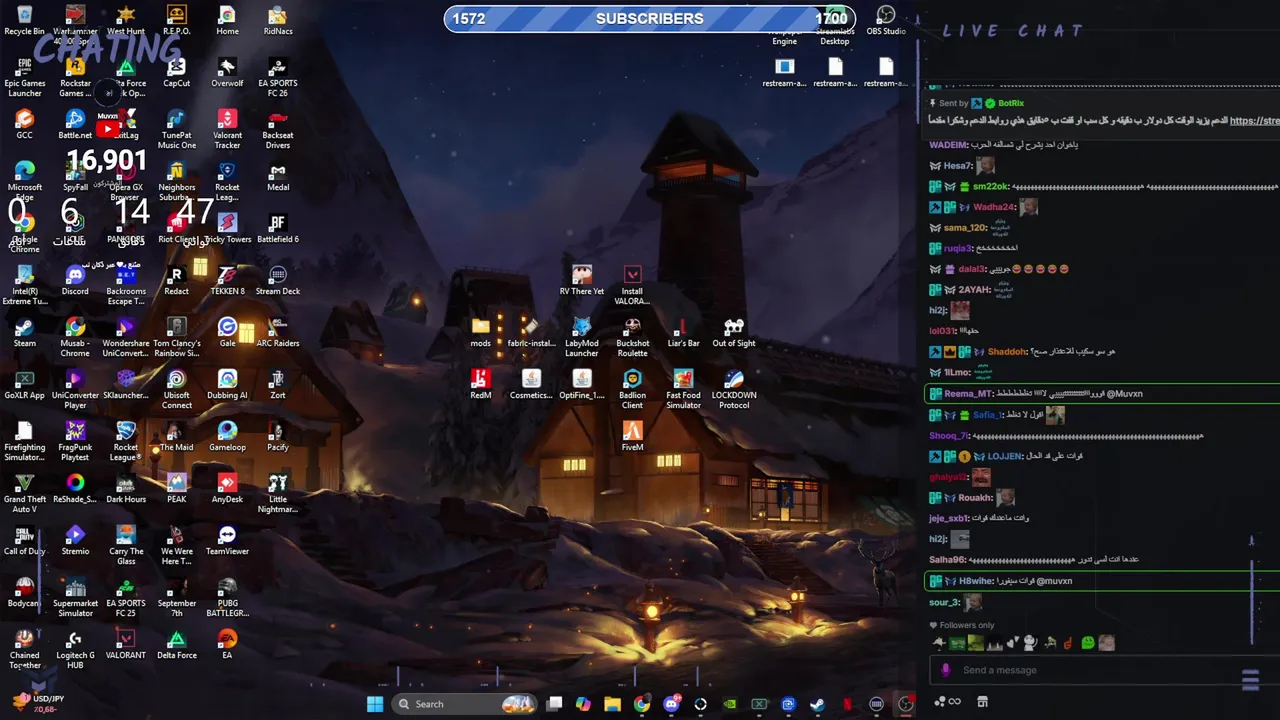Viewport: 1280px width, 720px height.
Task: Click the purple microphone icon in the chat box
Action: (946, 670)
